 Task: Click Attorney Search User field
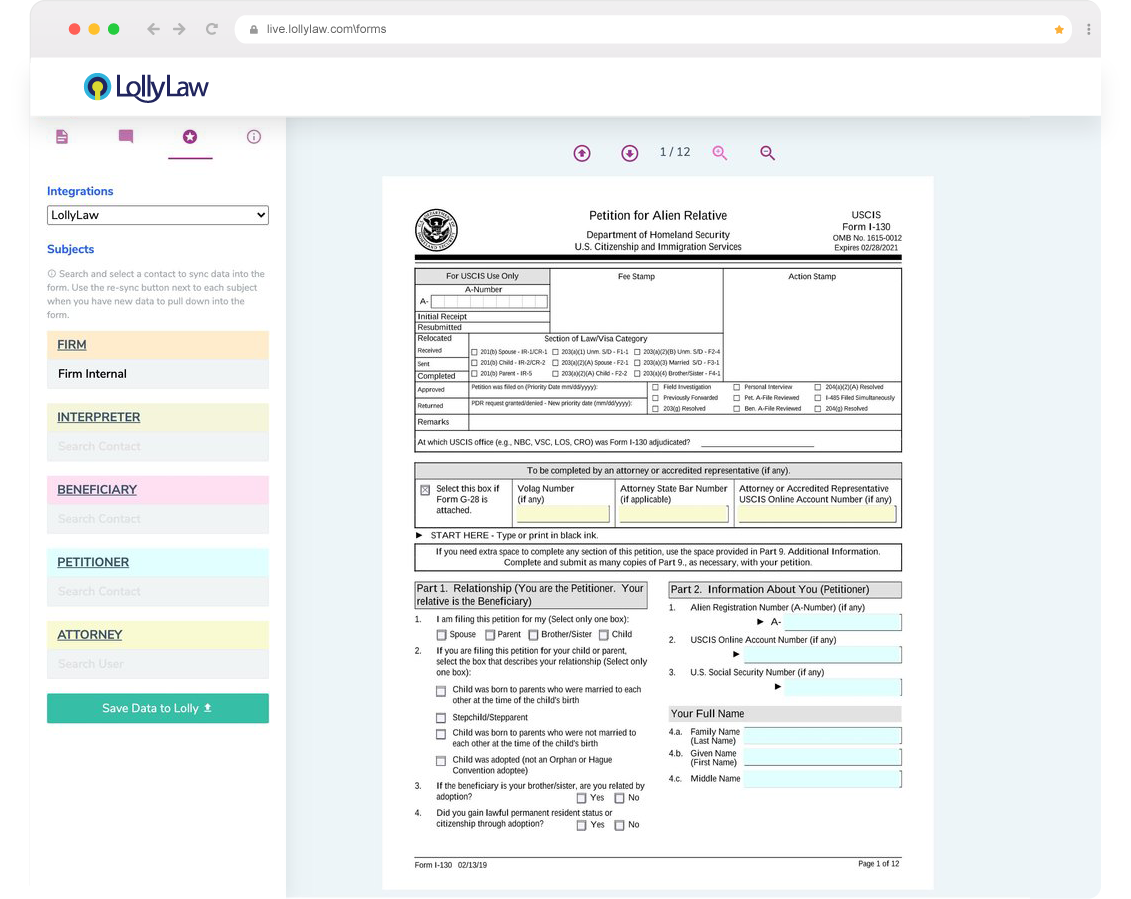point(158,664)
